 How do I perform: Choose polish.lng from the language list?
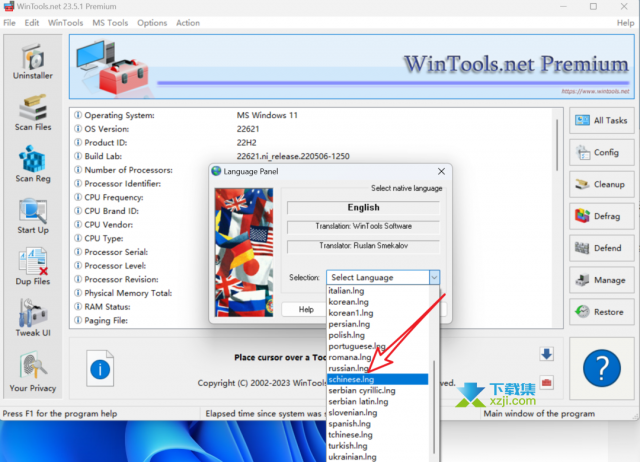[x=378, y=335]
